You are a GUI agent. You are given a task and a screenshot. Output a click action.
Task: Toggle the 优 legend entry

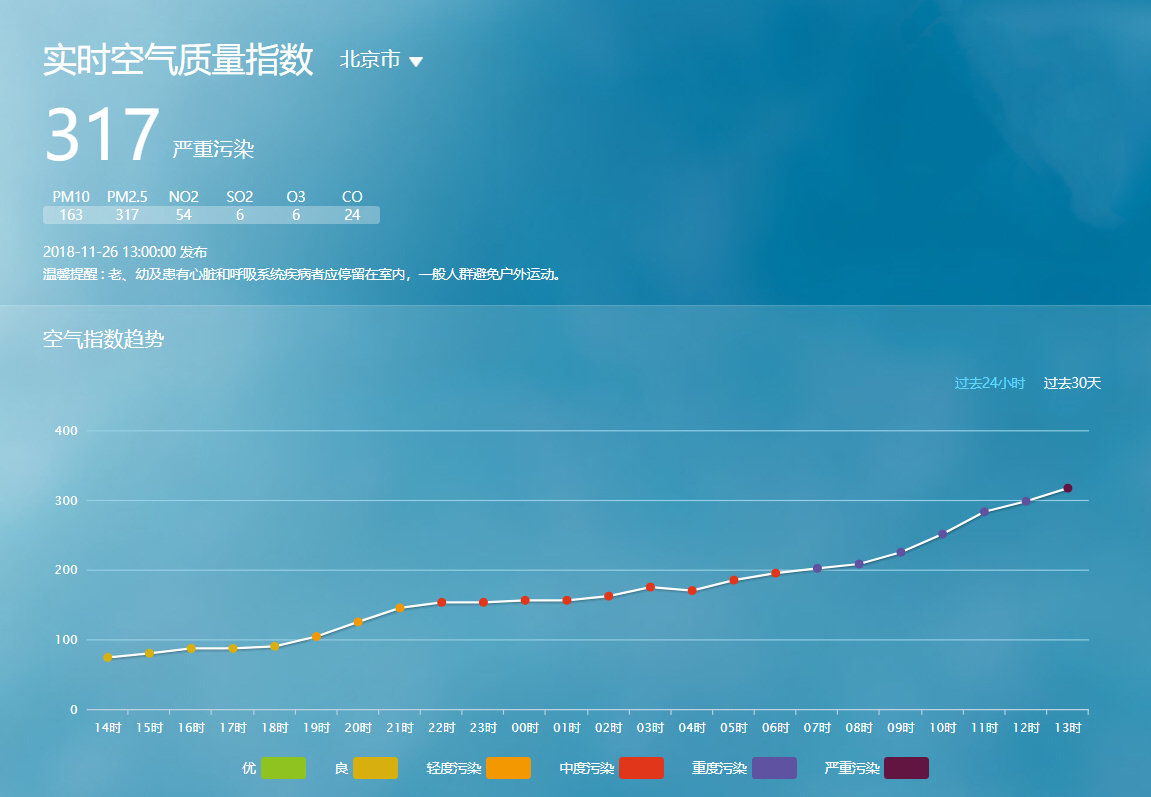click(x=281, y=767)
